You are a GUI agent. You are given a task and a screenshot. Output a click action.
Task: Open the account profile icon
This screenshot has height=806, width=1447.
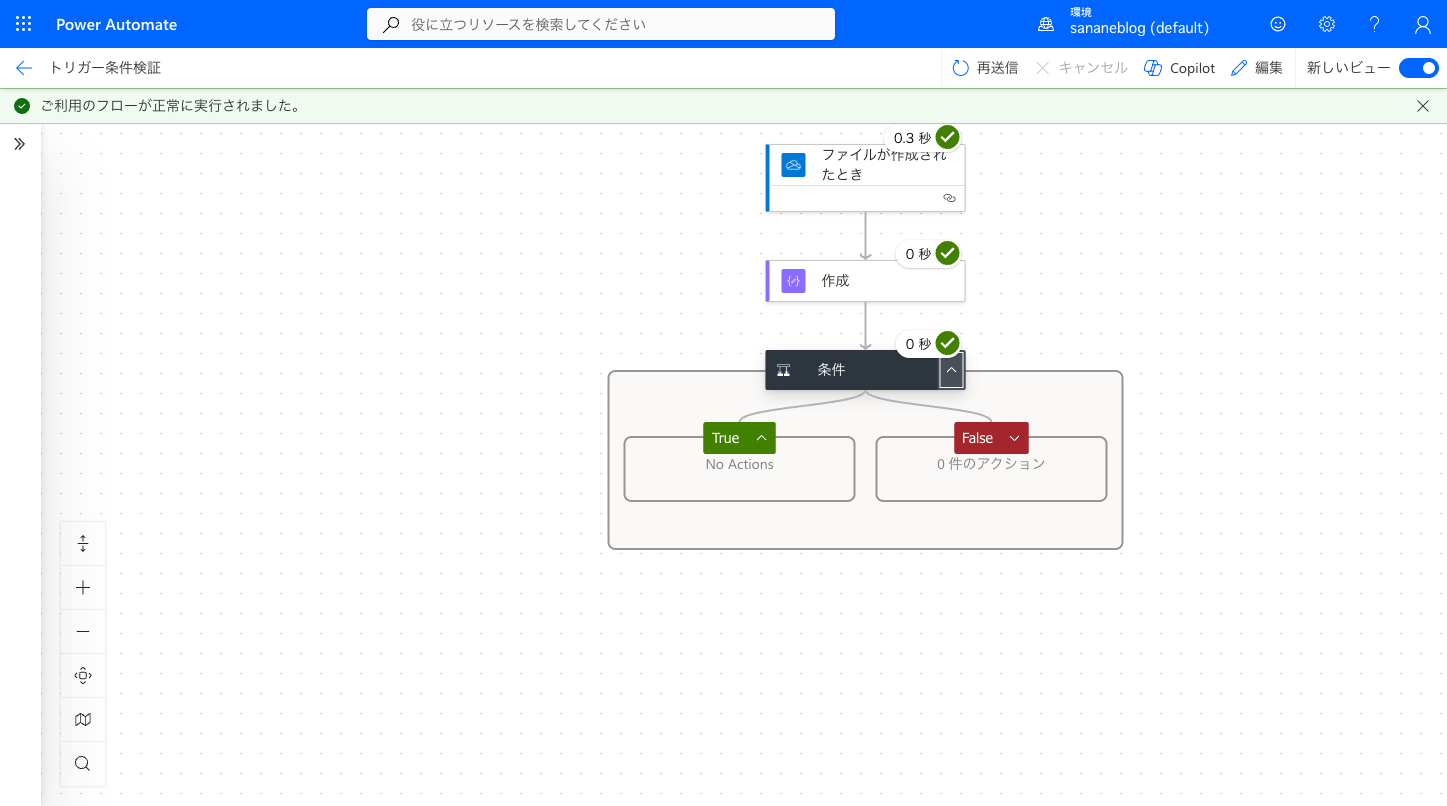tap(1423, 24)
